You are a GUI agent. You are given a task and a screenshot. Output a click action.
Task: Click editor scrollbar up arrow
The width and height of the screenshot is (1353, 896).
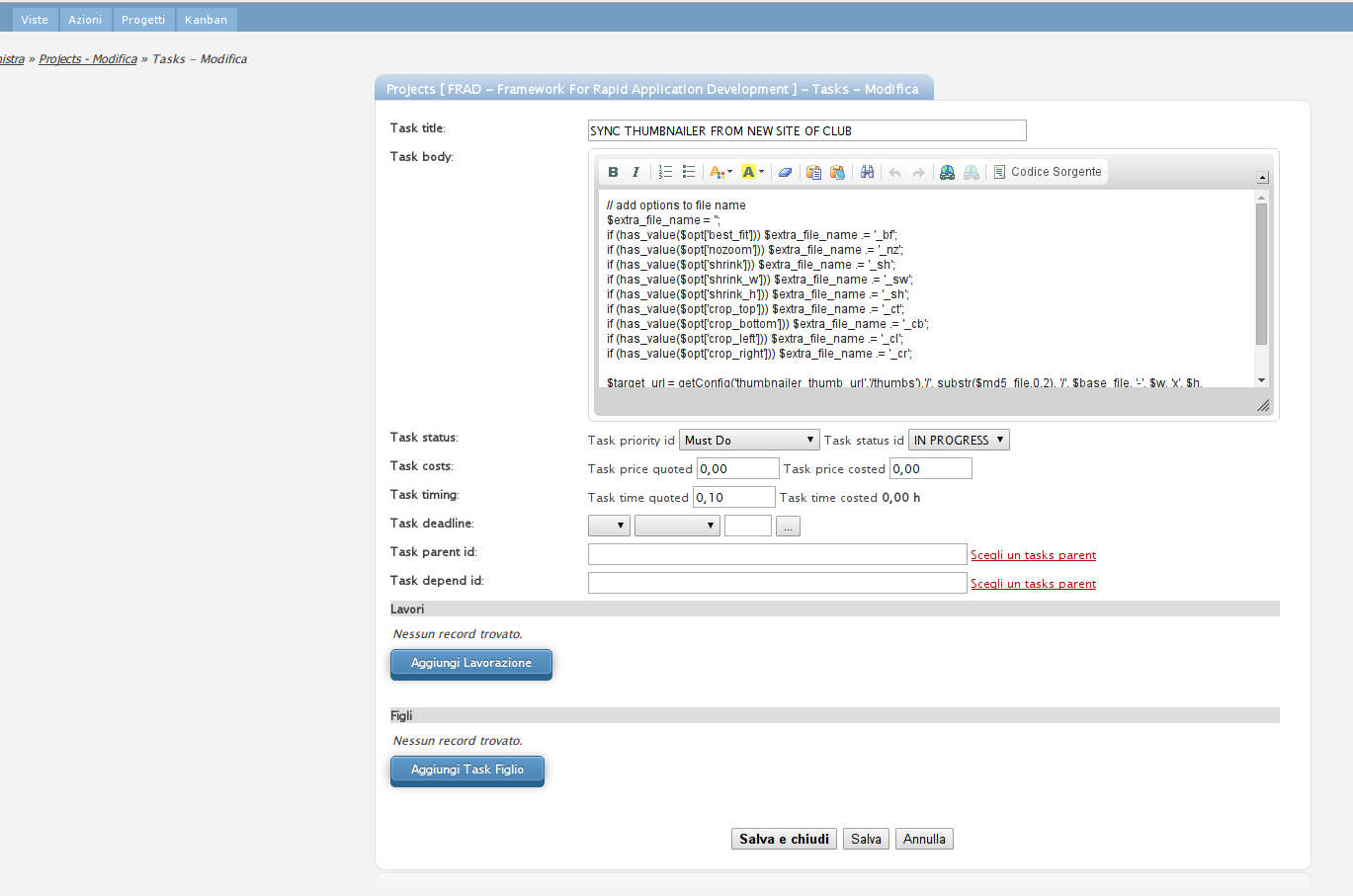pos(1261,198)
